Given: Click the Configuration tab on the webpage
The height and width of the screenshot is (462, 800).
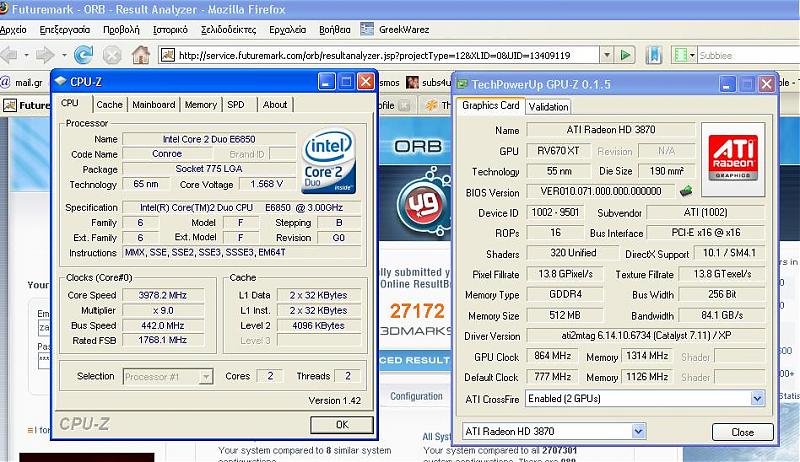Looking at the screenshot, I should point(416,396).
